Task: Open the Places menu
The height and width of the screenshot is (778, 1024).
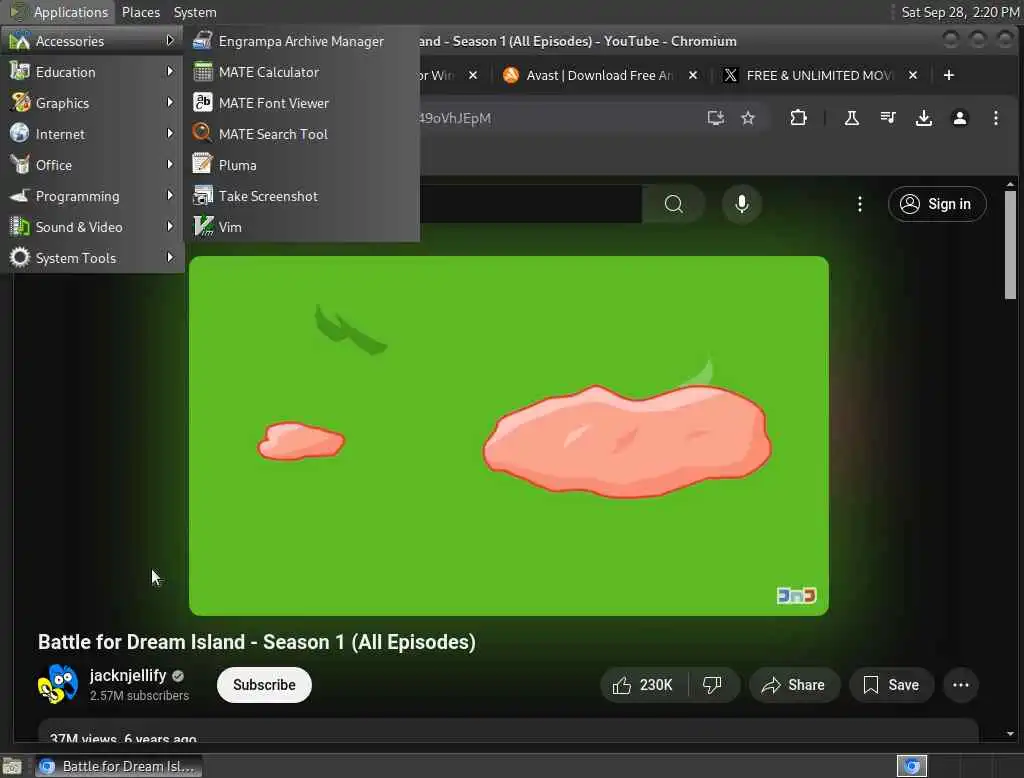Action: coord(140,12)
